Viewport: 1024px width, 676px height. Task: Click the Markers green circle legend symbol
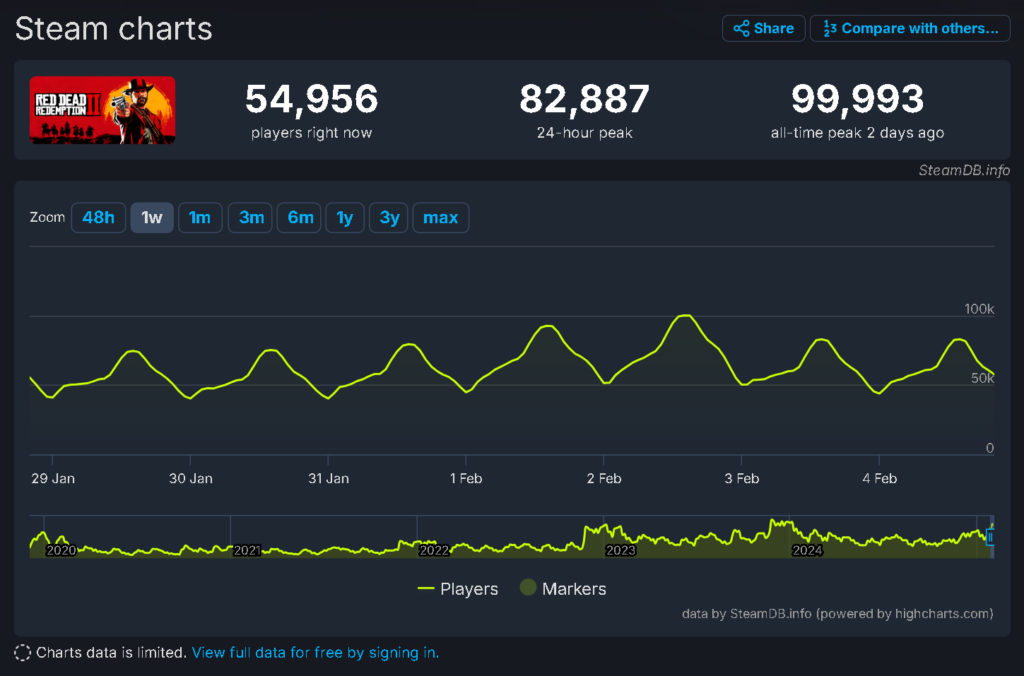click(x=528, y=587)
